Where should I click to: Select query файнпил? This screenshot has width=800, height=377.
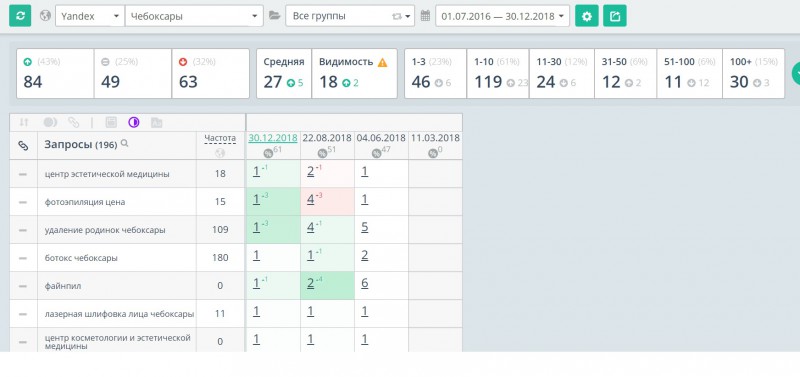point(63,286)
